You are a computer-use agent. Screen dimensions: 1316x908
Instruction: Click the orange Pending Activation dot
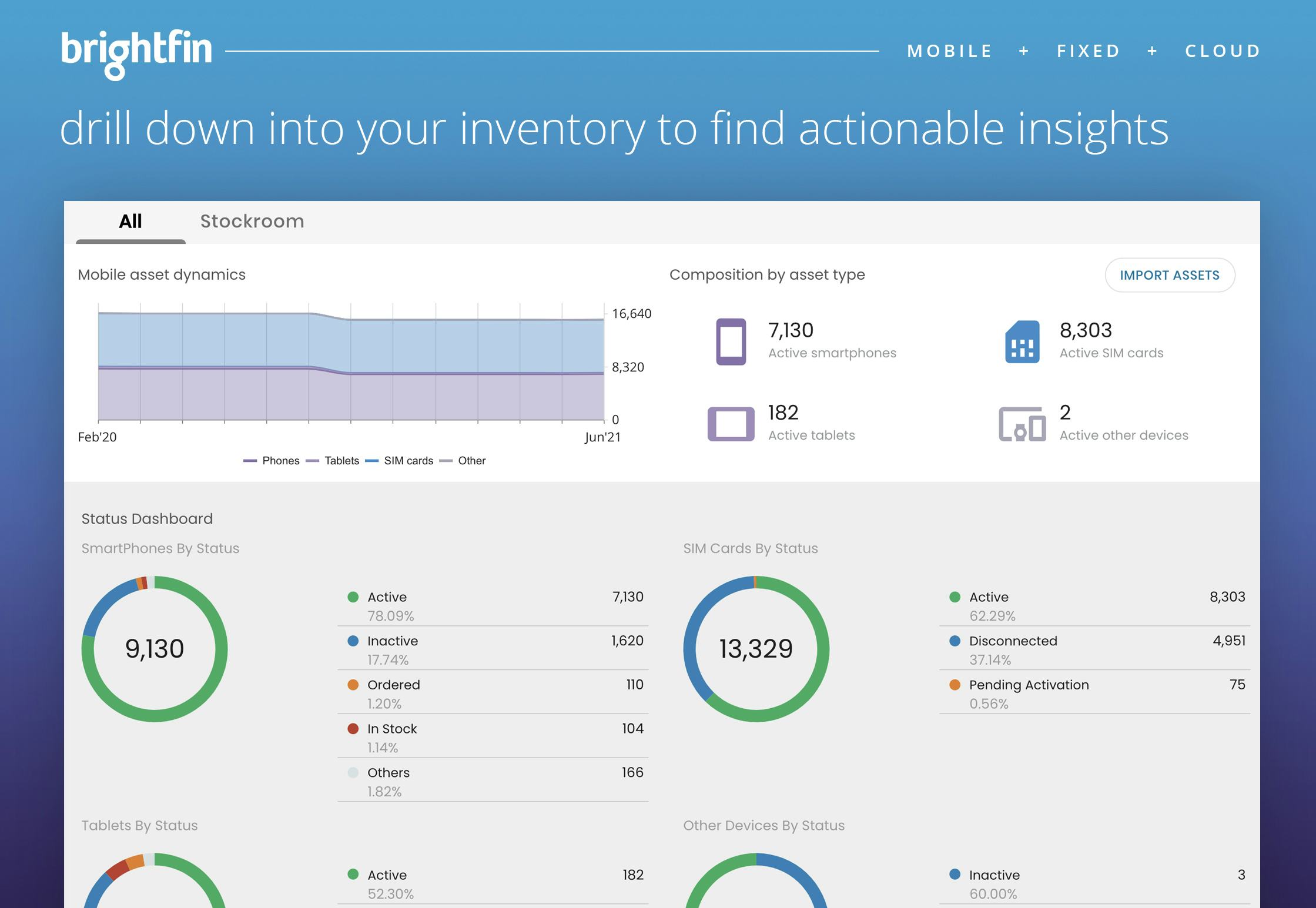coord(955,685)
